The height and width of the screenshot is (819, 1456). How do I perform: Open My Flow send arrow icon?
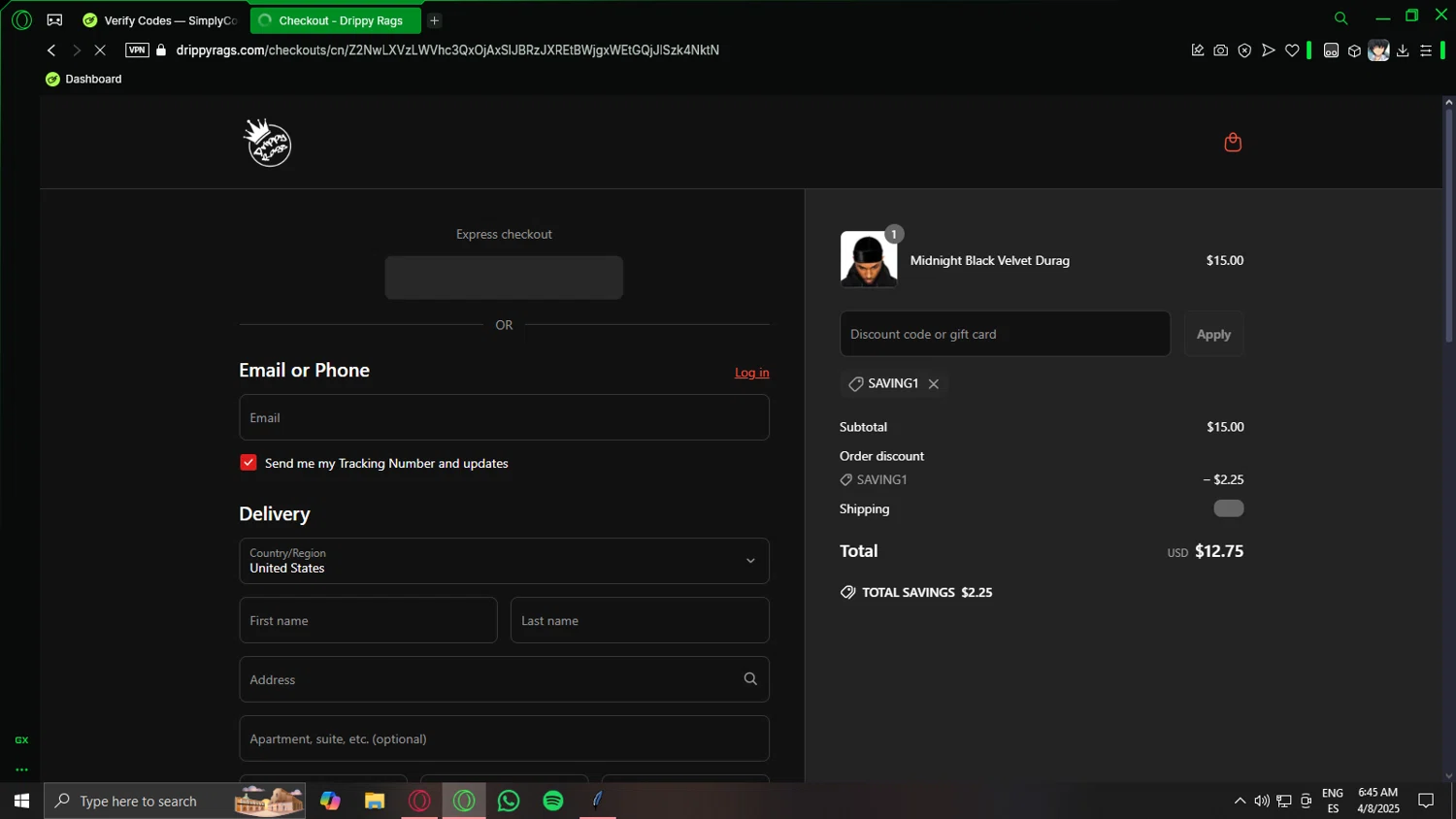coord(1268,50)
